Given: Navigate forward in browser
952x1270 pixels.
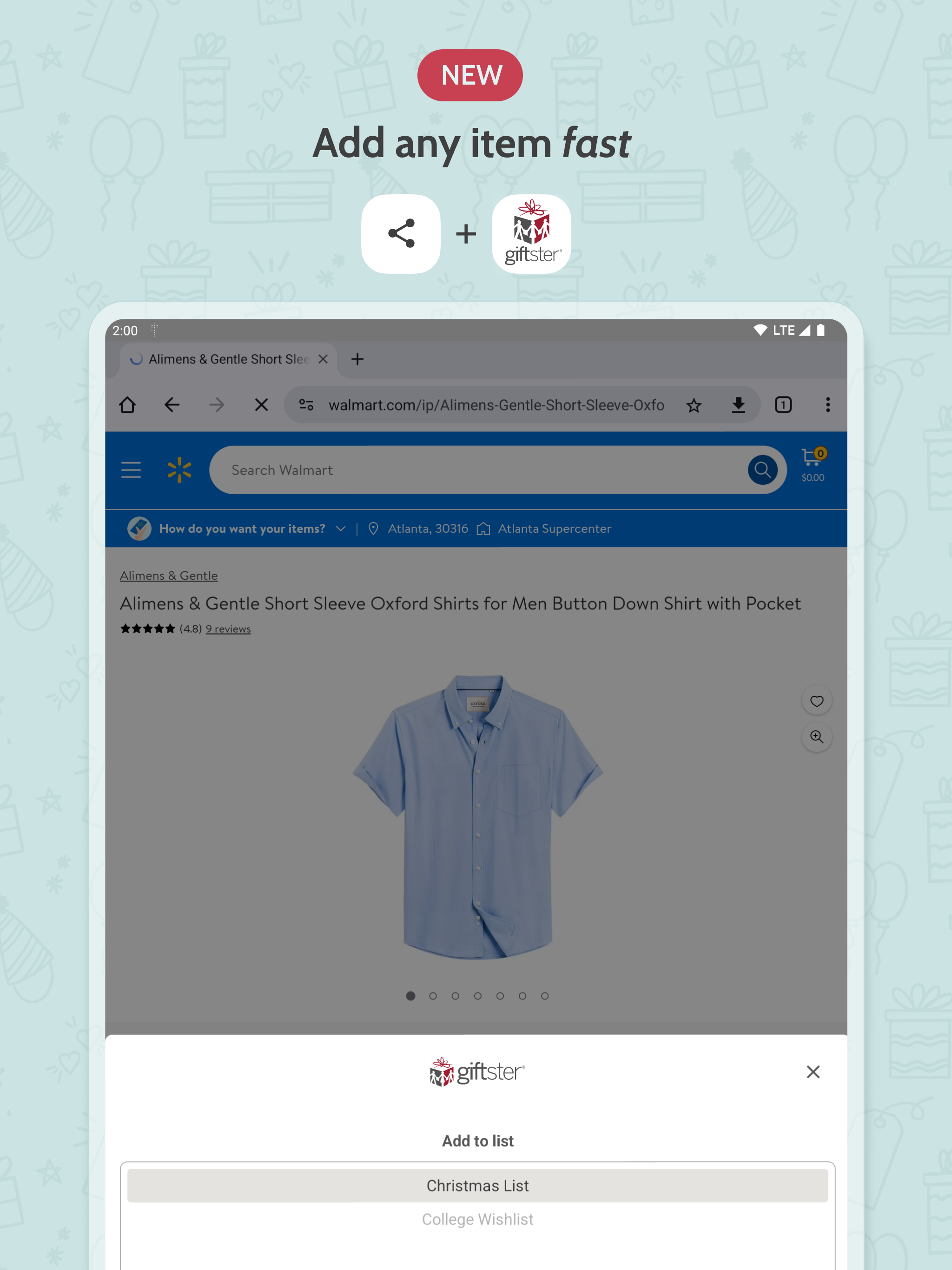Looking at the screenshot, I should click(x=217, y=405).
